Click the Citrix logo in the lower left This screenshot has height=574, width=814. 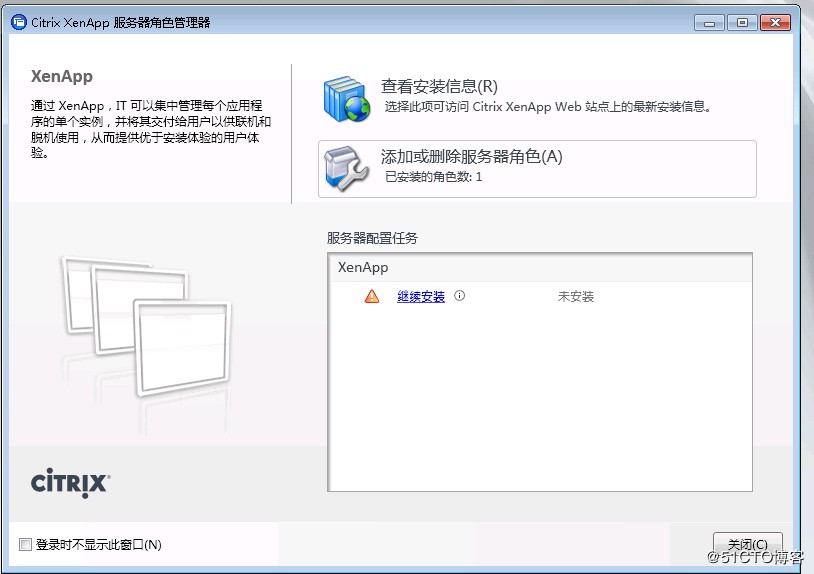[x=71, y=483]
